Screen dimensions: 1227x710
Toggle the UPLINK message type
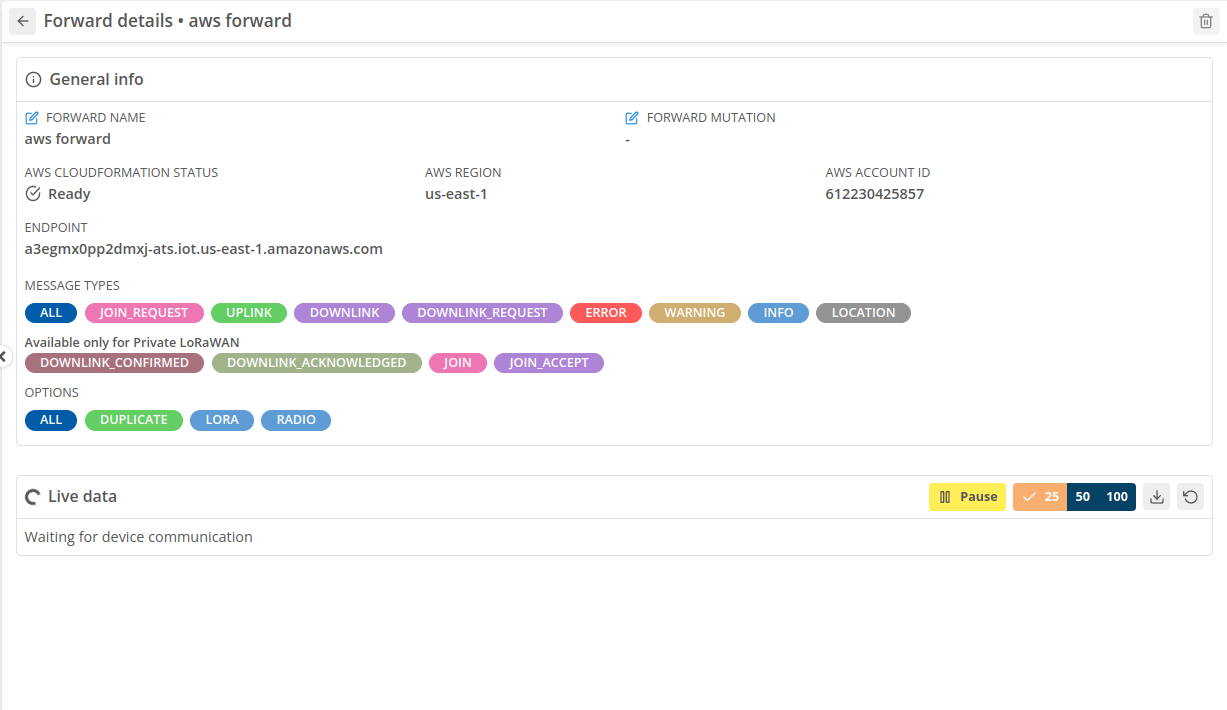(249, 313)
